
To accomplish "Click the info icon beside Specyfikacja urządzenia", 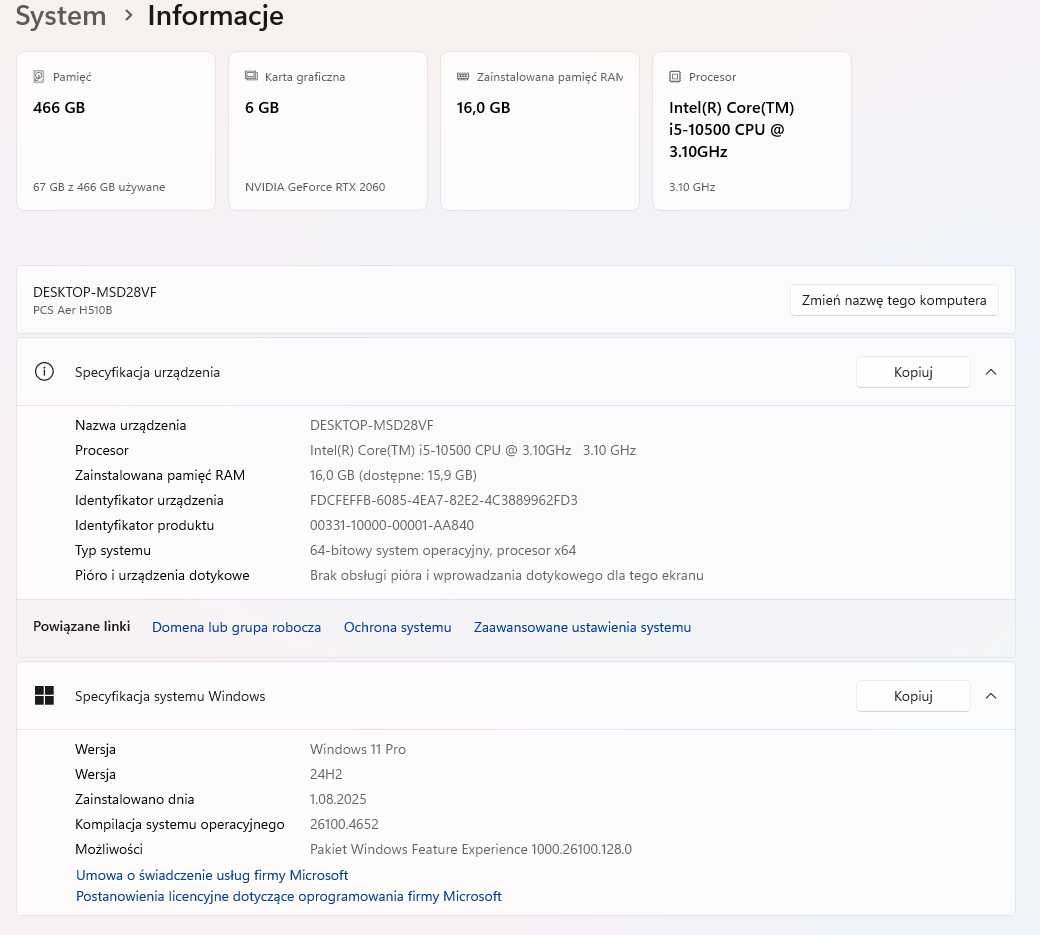I will [x=44, y=372].
